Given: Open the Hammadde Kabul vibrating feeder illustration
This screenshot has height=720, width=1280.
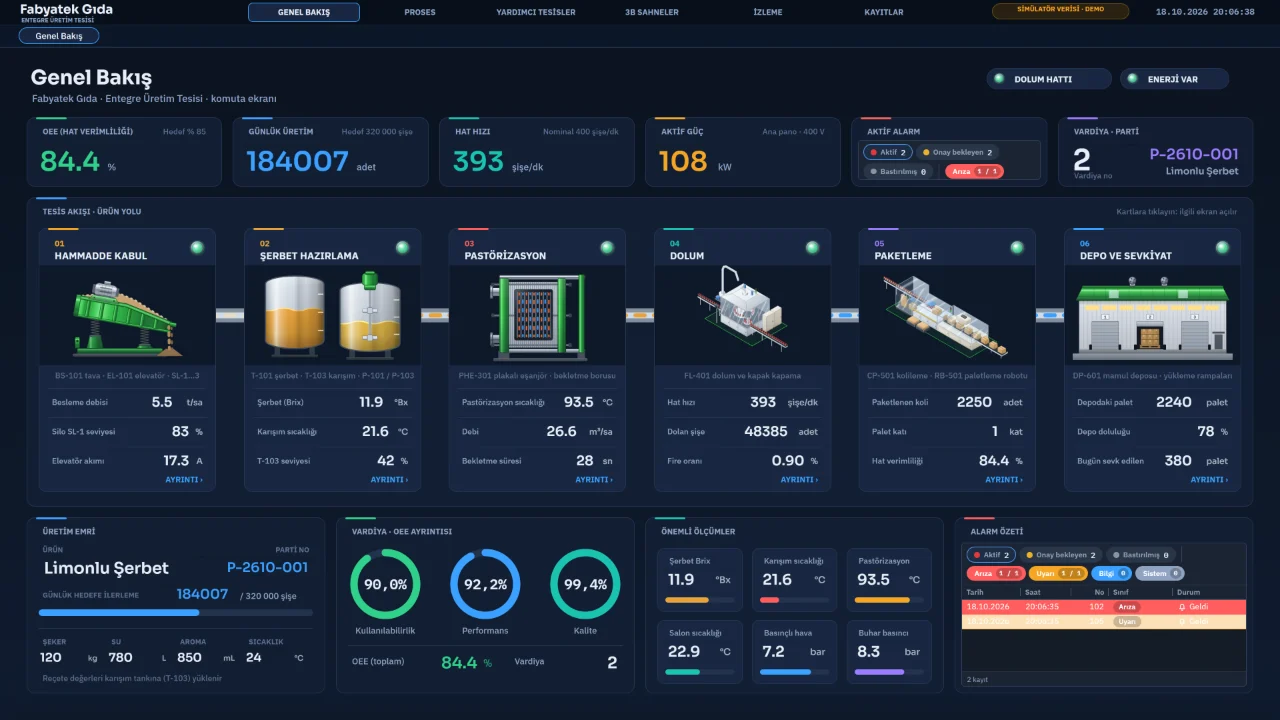Looking at the screenshot, I should coord(127,316).
